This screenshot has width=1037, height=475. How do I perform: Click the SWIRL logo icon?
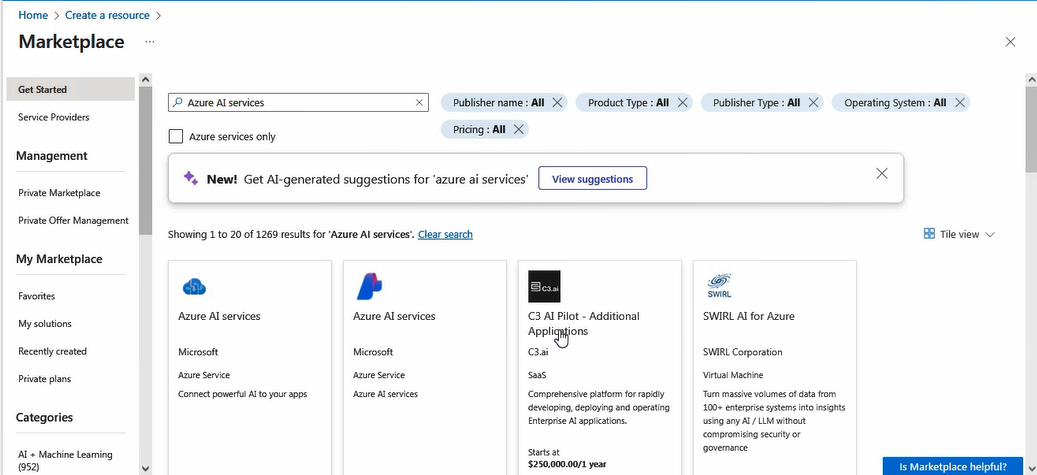tap(719, 286)
